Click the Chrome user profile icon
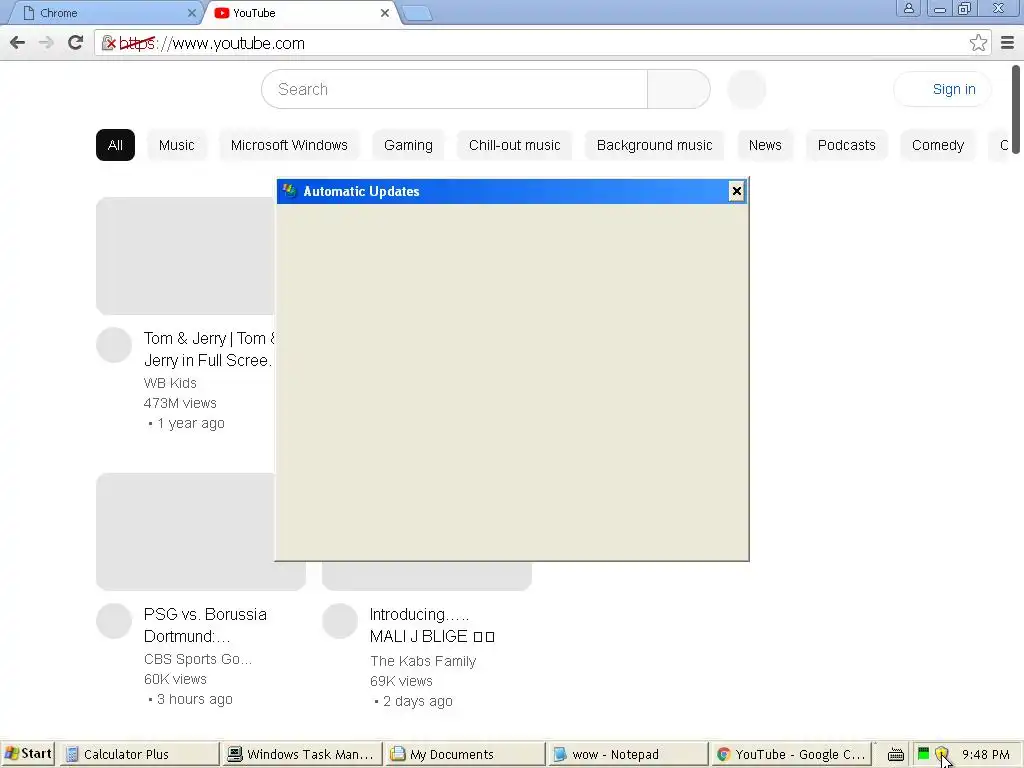 click(x=908, y=8)
